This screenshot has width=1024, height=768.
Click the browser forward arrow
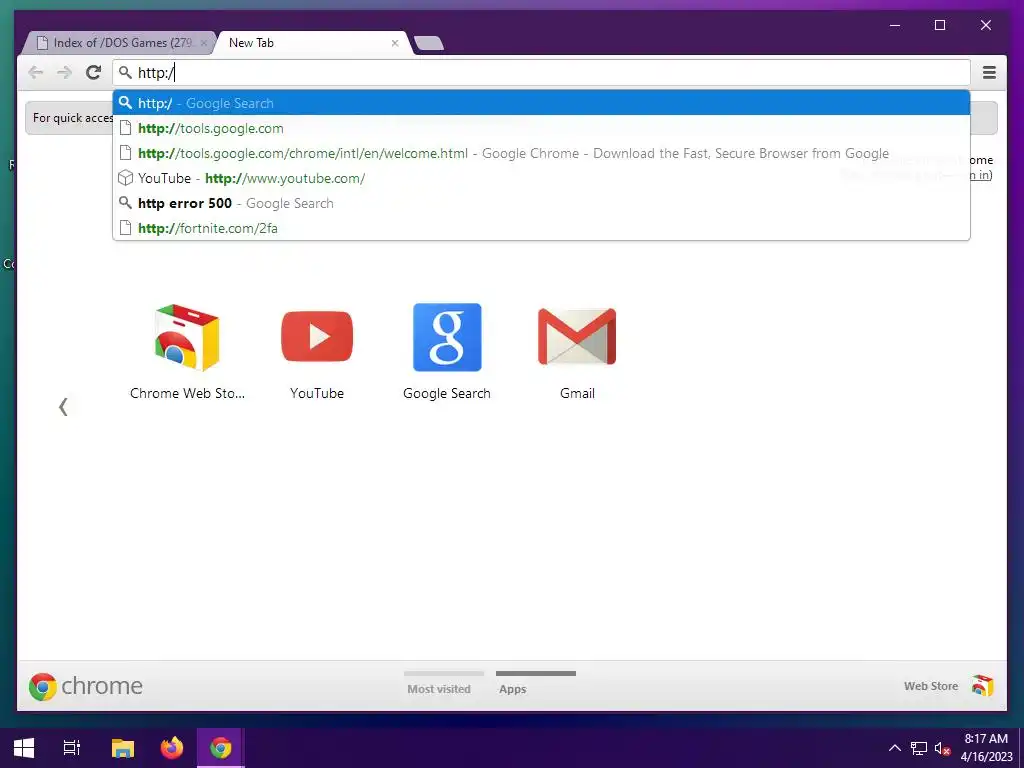click(64, 72)
